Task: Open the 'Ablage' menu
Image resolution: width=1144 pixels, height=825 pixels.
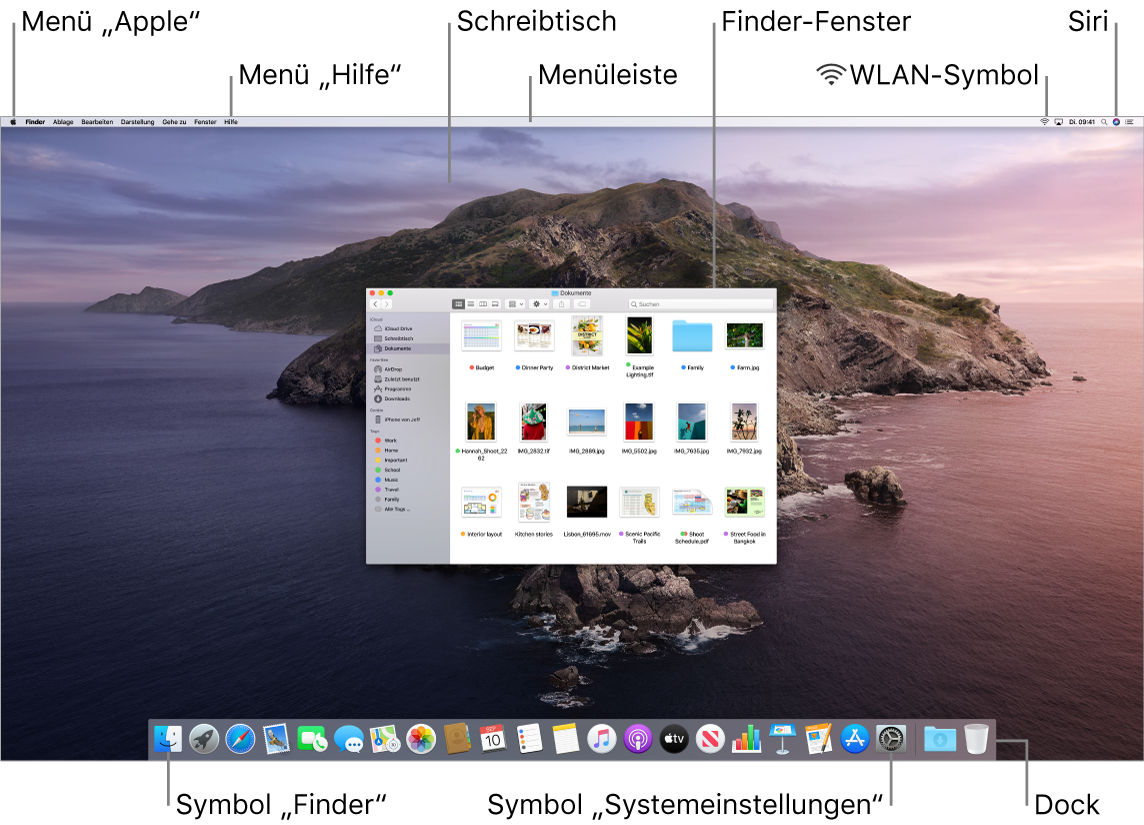Action: click(x=62, y=122)
